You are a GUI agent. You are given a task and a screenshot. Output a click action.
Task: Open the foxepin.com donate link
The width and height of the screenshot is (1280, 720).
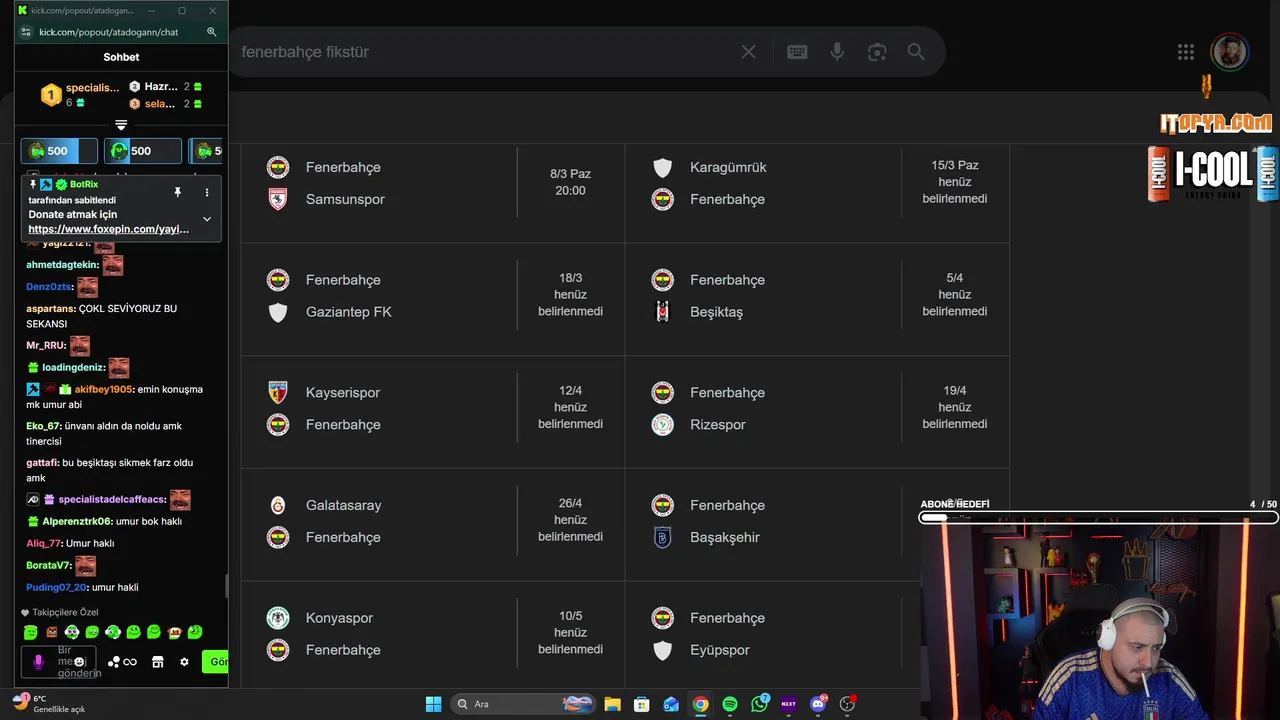[108, 229]
